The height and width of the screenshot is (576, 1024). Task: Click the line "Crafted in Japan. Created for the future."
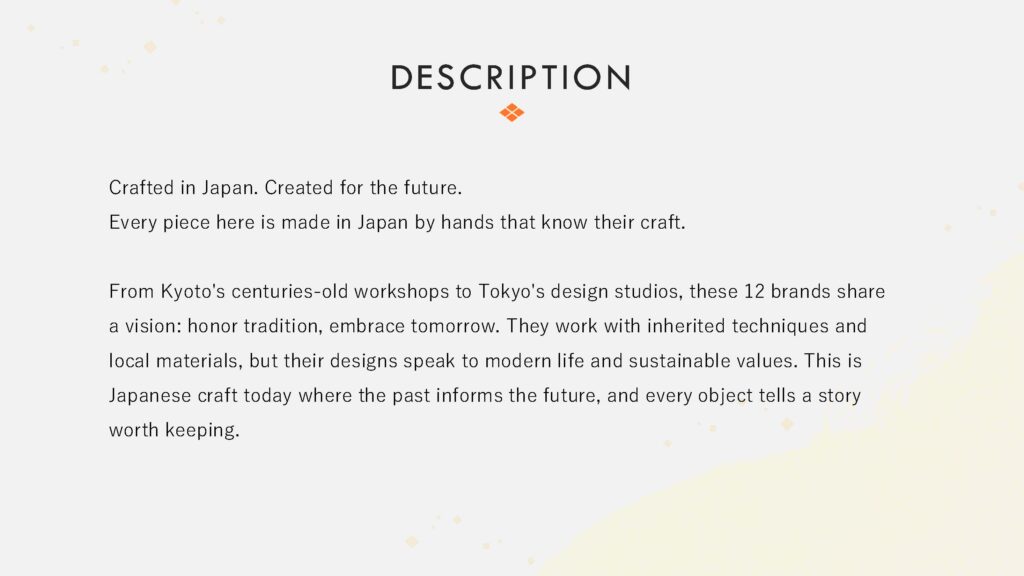tap(284, 187)
